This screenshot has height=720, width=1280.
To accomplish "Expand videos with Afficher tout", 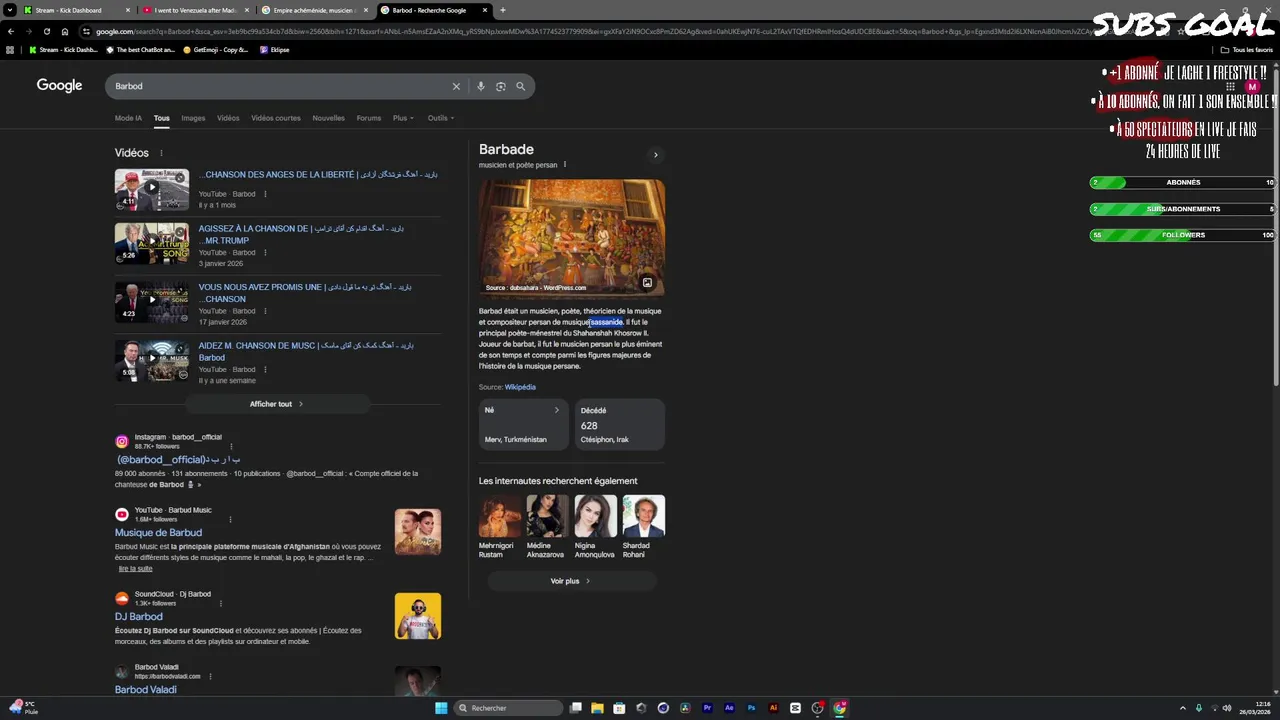I will 277,404.
